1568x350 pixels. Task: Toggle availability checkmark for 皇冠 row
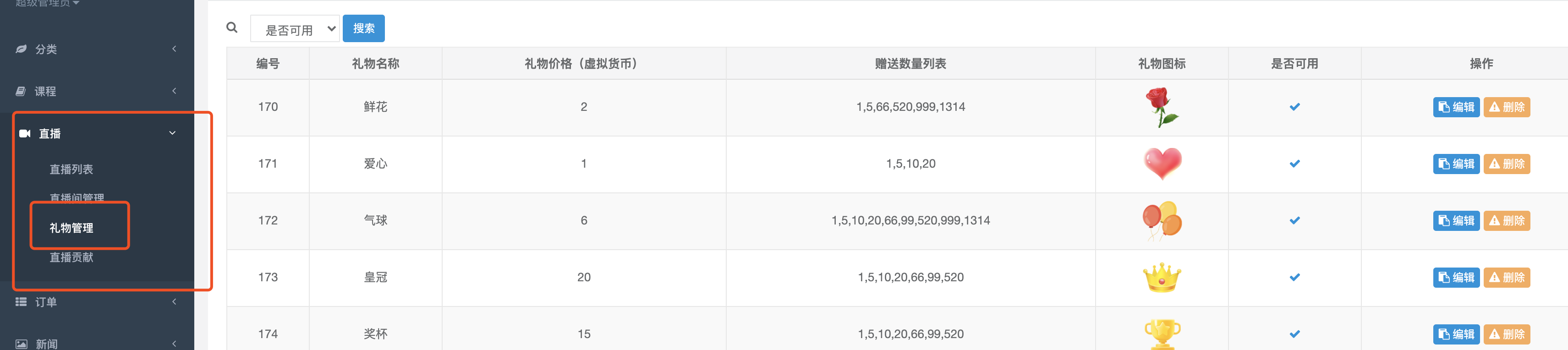(1294, 278)
